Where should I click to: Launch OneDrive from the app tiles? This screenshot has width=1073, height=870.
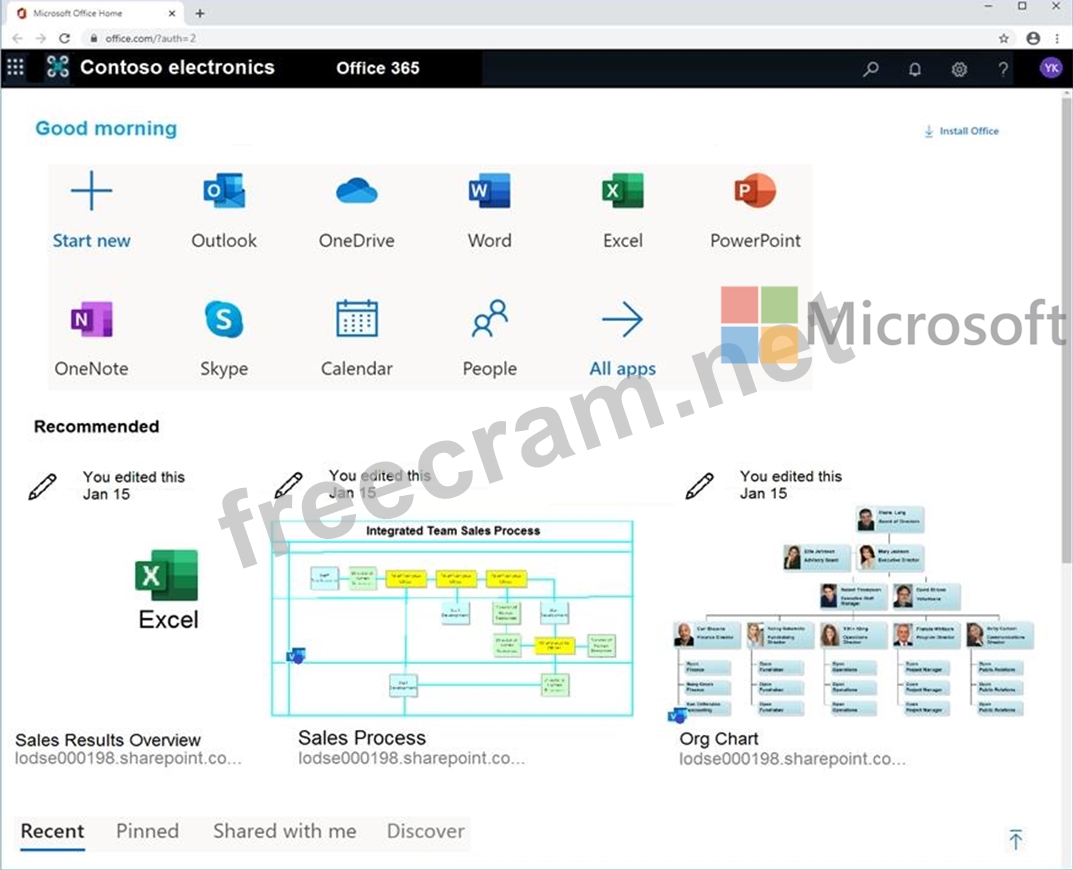pyautogui.click(x=357, y=191)
